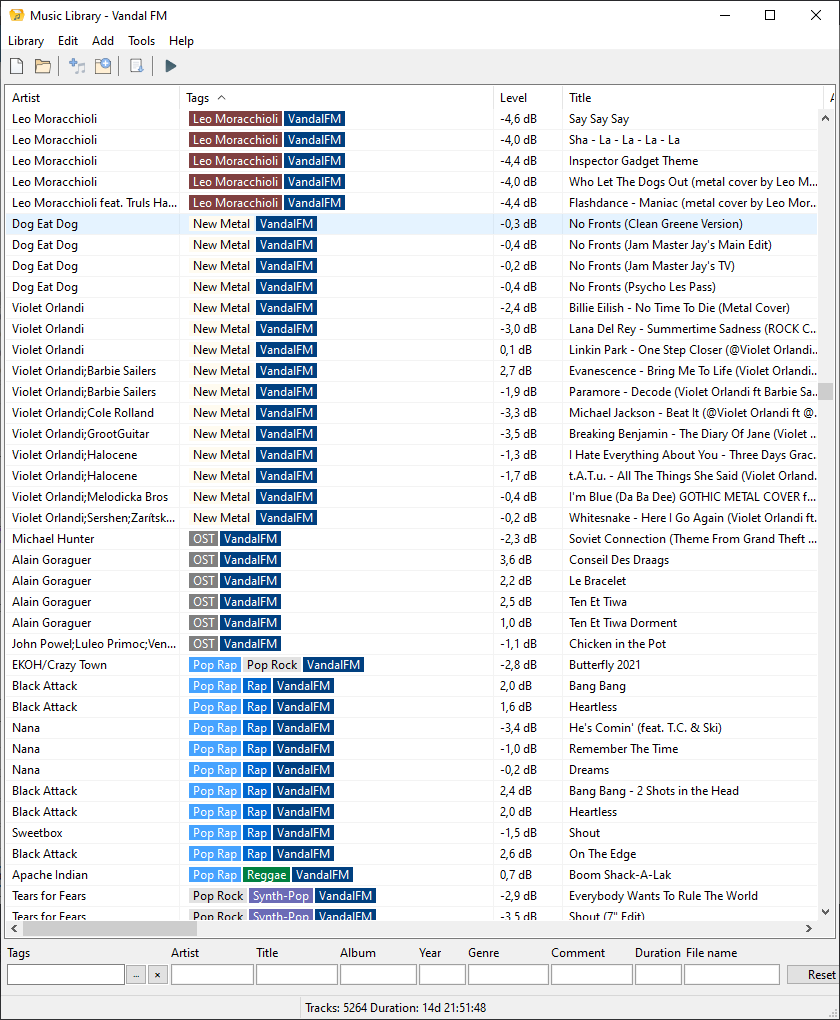Focus the Duration filter input field
Viewport: 840px width, 1020px height.
[658, 974]
